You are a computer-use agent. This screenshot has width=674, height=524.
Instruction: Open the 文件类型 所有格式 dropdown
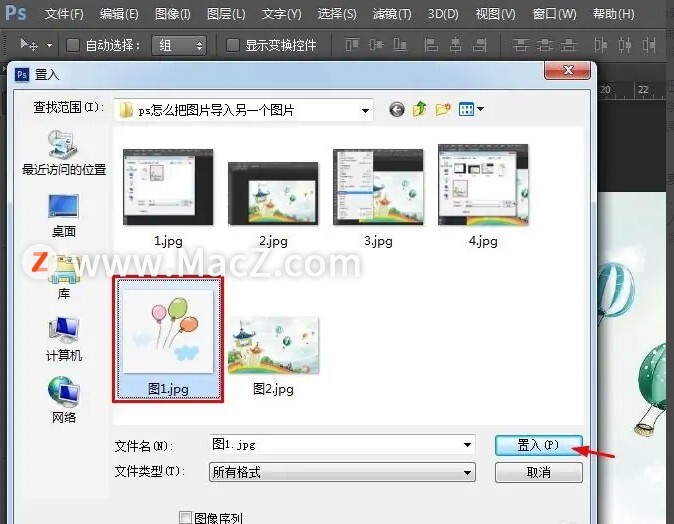pyautogui.click(x=342, y=472)
